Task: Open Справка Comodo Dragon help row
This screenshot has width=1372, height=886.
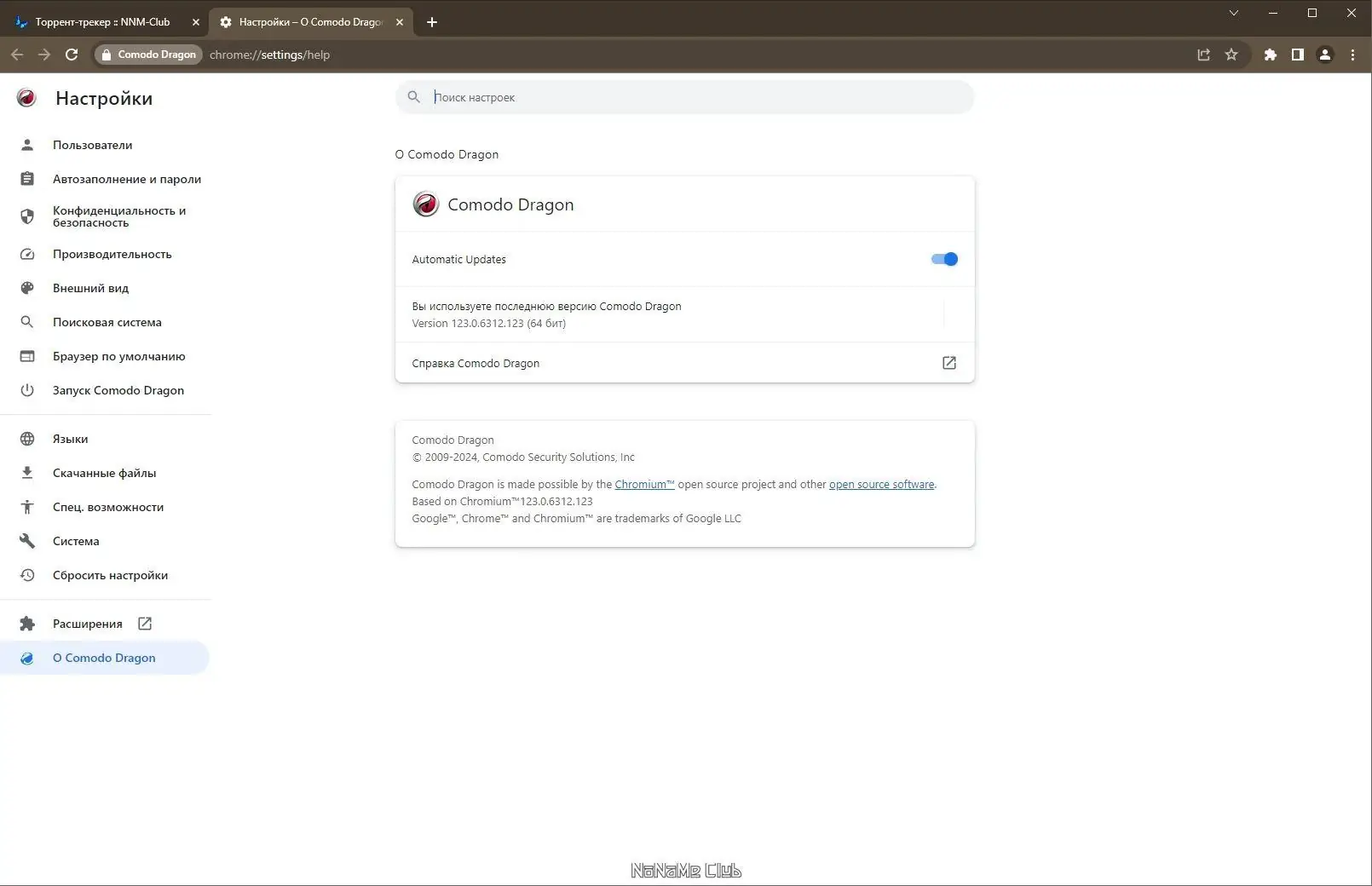Action: [684, 363]
